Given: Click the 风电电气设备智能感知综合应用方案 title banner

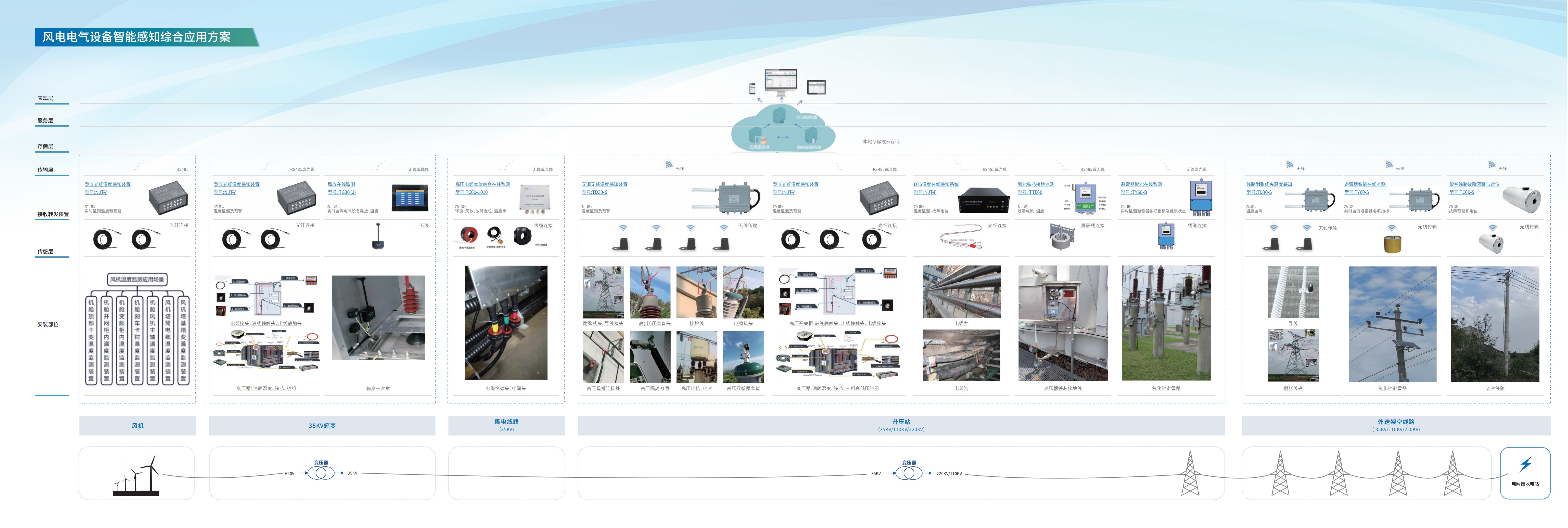Looking at the screenshot, I should (147, 37).
